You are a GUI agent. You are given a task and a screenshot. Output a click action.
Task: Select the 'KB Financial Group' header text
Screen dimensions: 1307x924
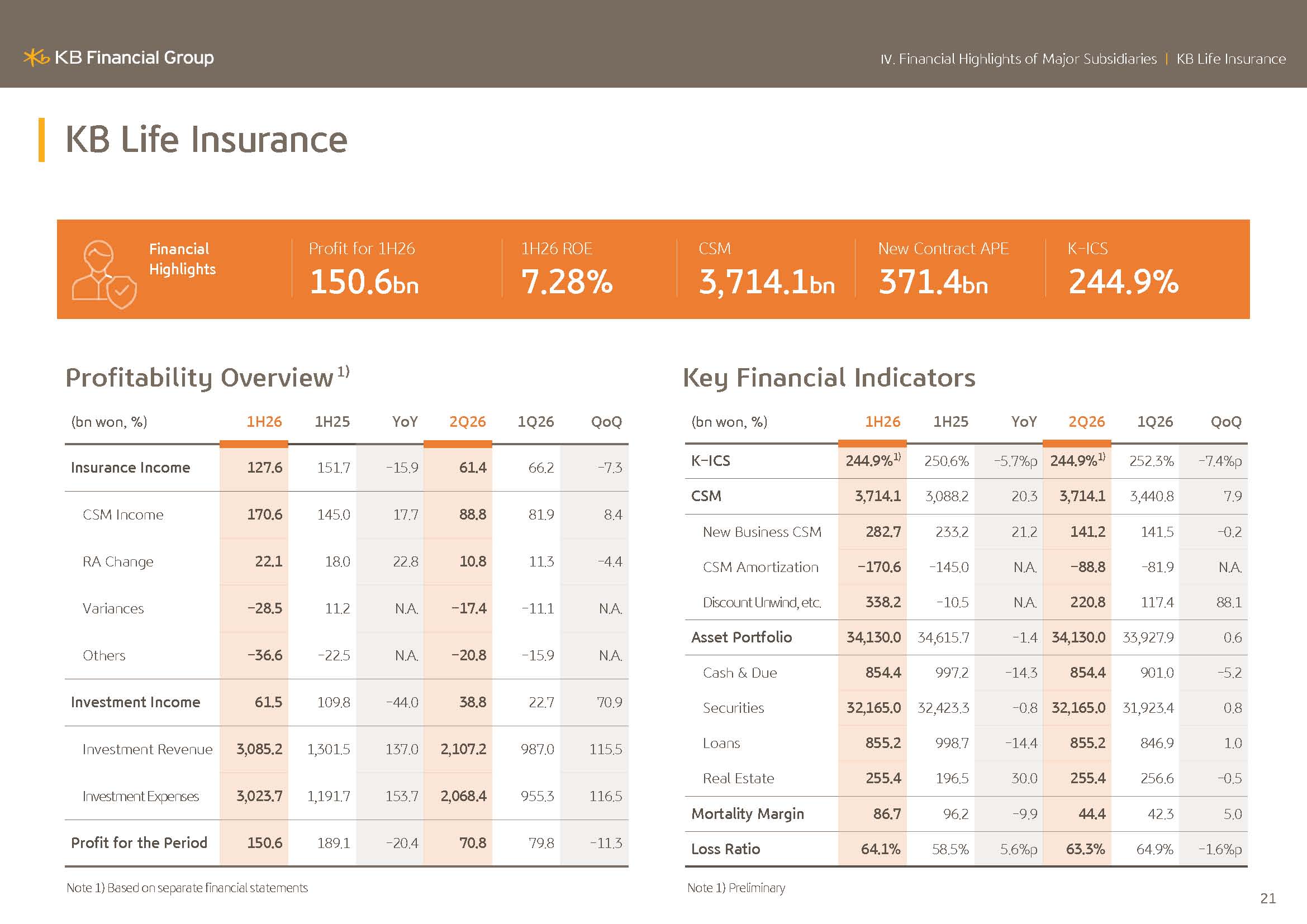[x=134, y=58]
